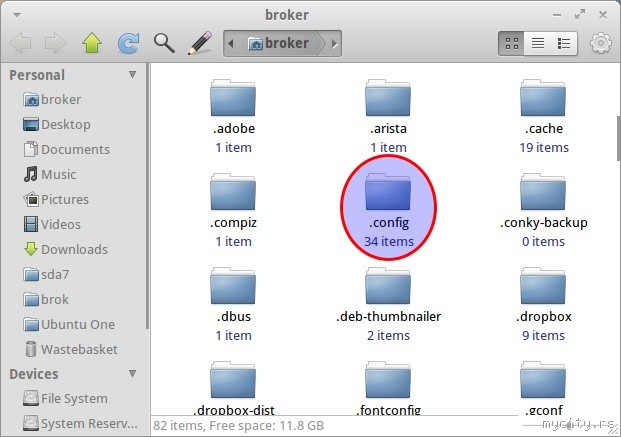Select the .dropbox folder icon
Image resolution: width=621 pixels, height=437 pixels.
tap(543, 286)
